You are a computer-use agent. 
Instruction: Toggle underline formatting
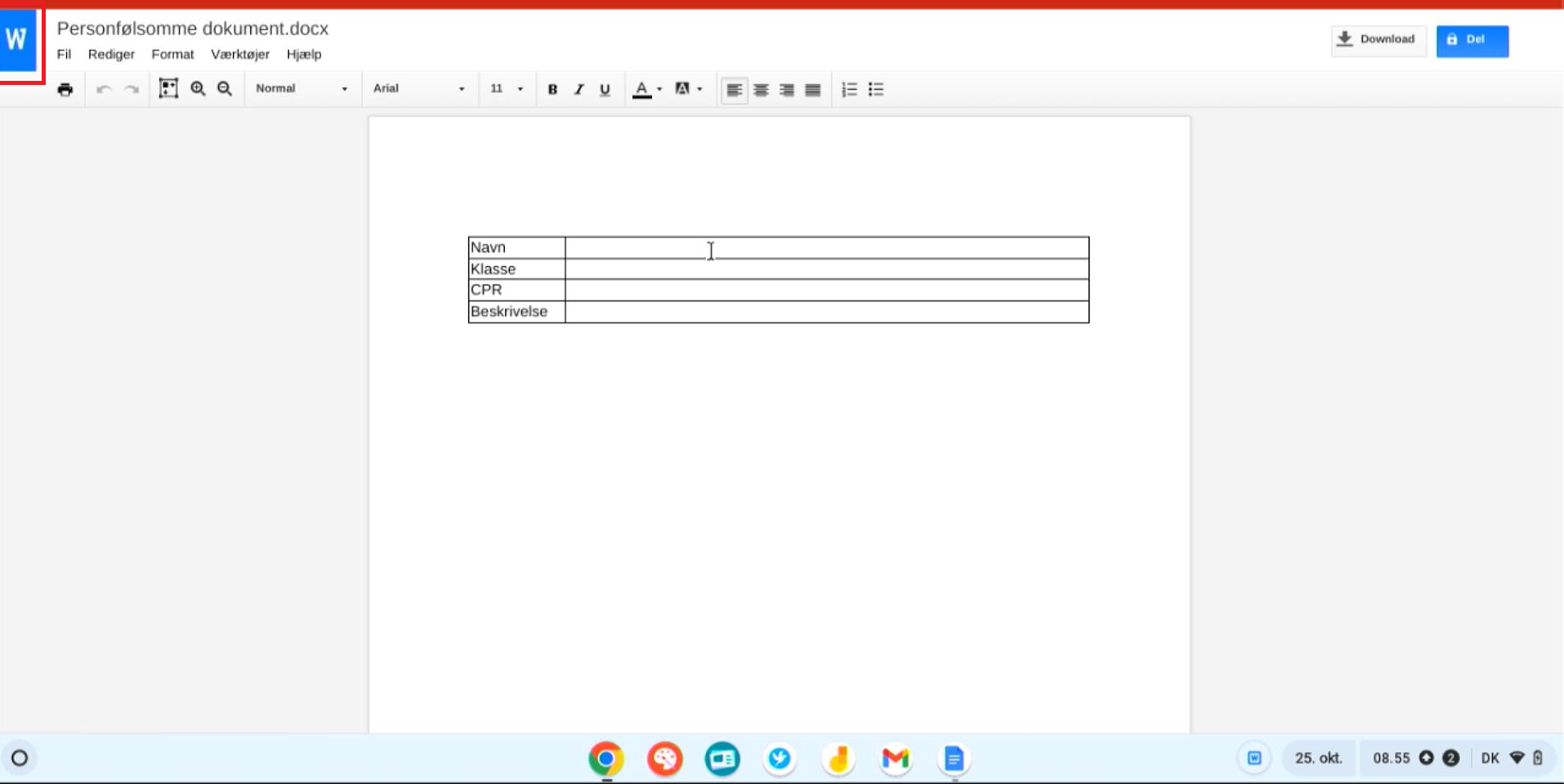[x=605, y=90]
